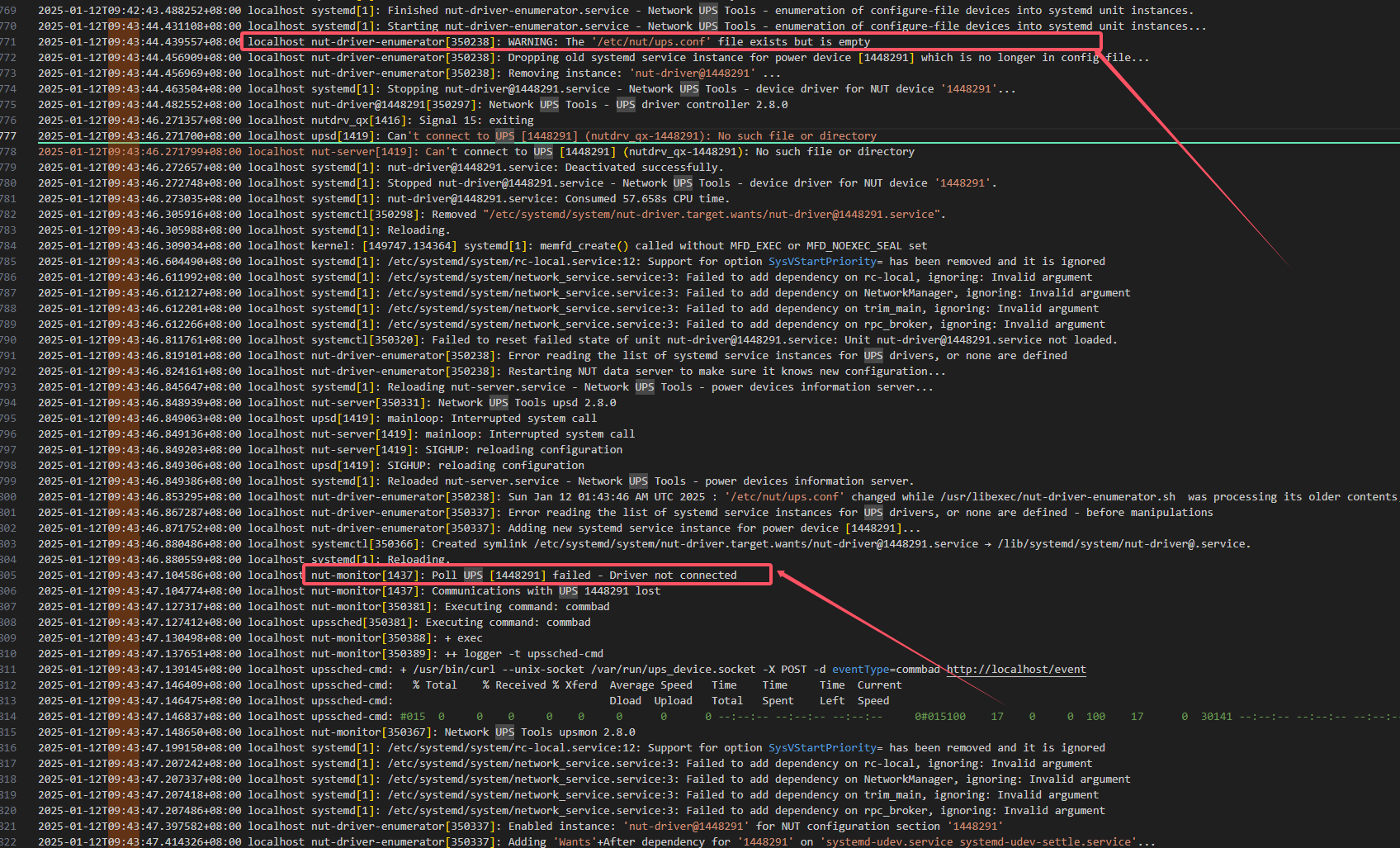Select the "Removing instance: 'nut-driver@1448291'" line
This screenshot has width=1400, height=848.
point(409,73)
